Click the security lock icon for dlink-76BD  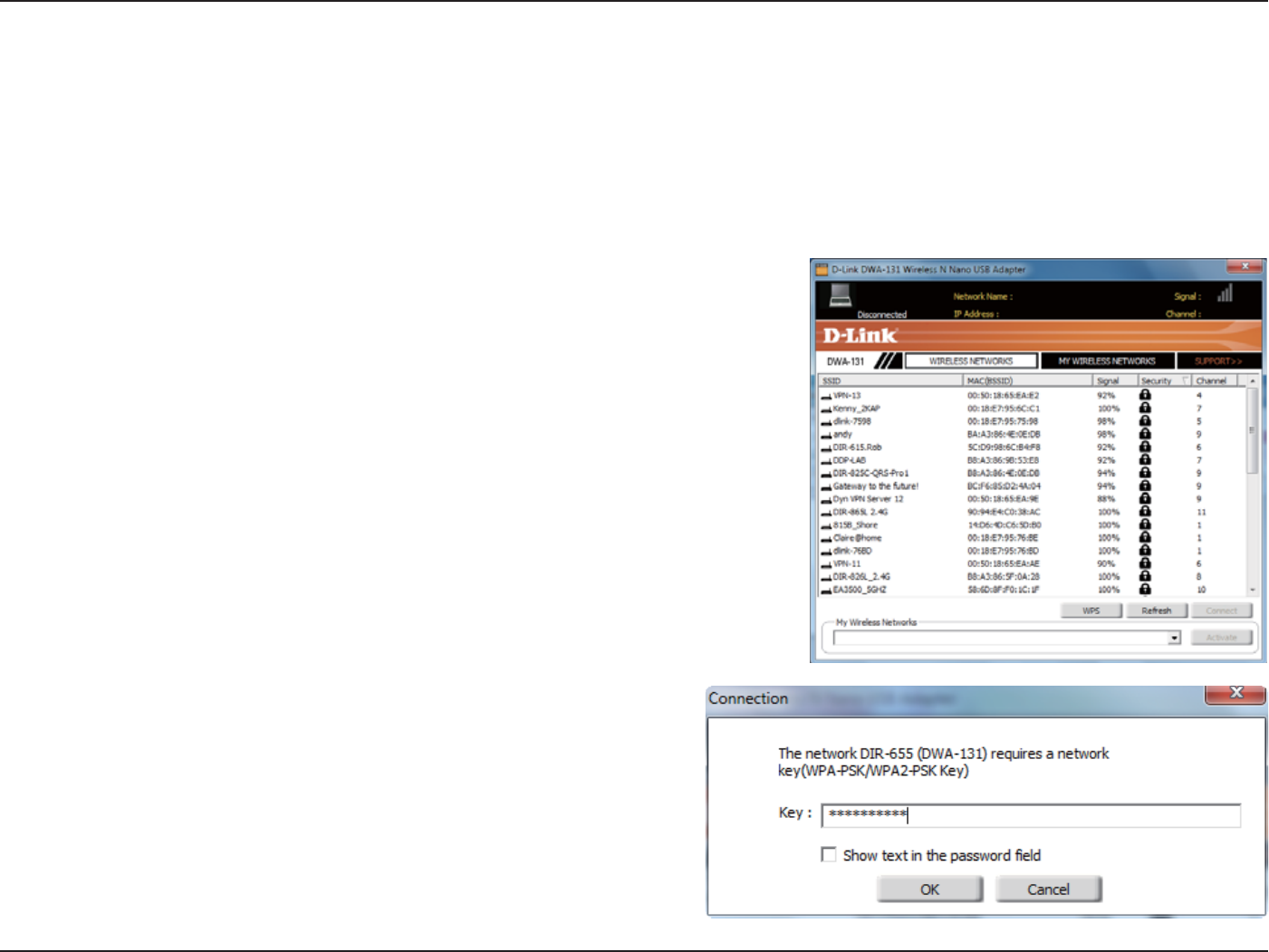coord(1145,550)
